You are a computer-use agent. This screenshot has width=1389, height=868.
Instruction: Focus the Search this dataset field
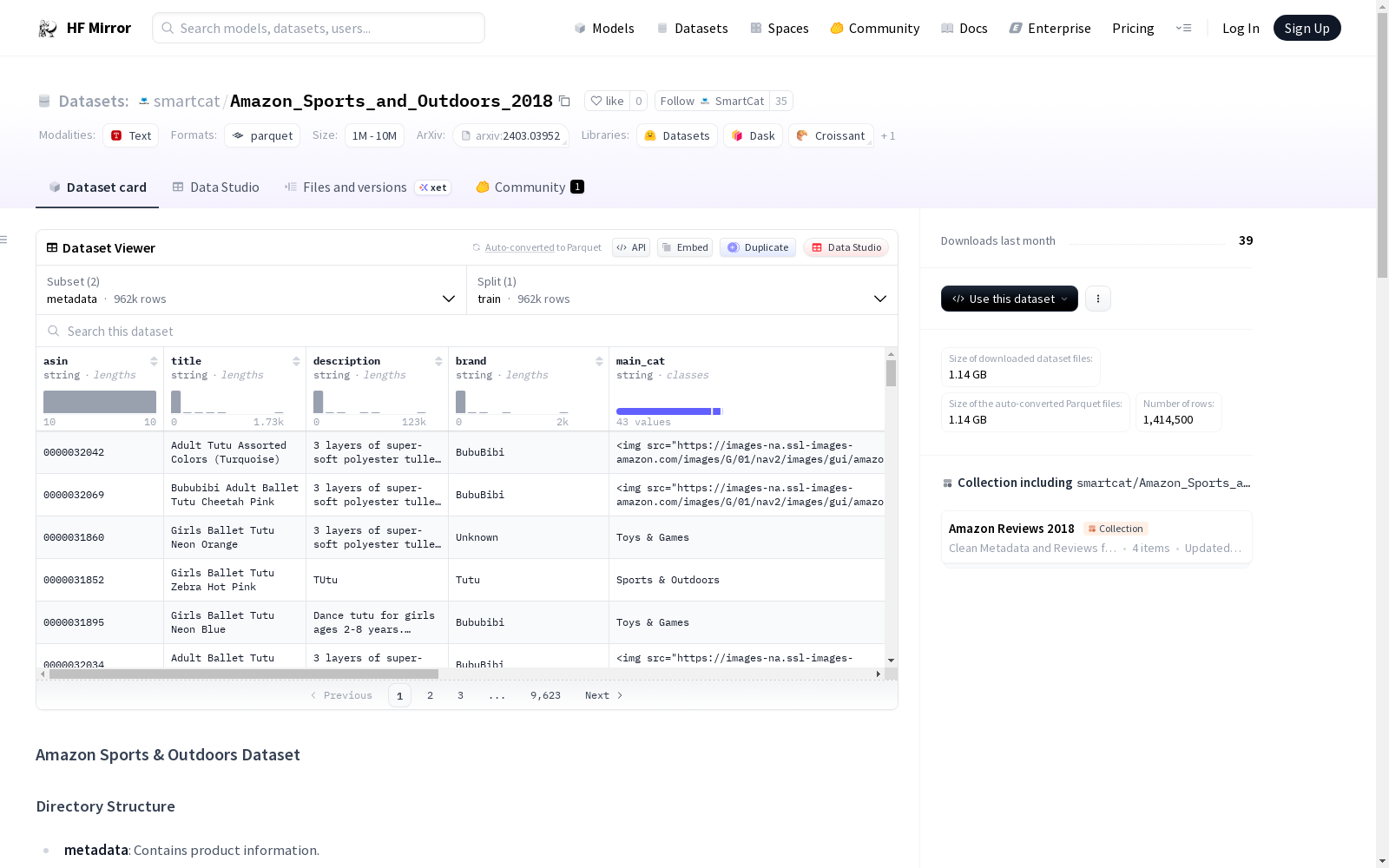pyautogui.click(x=467, y=332)
